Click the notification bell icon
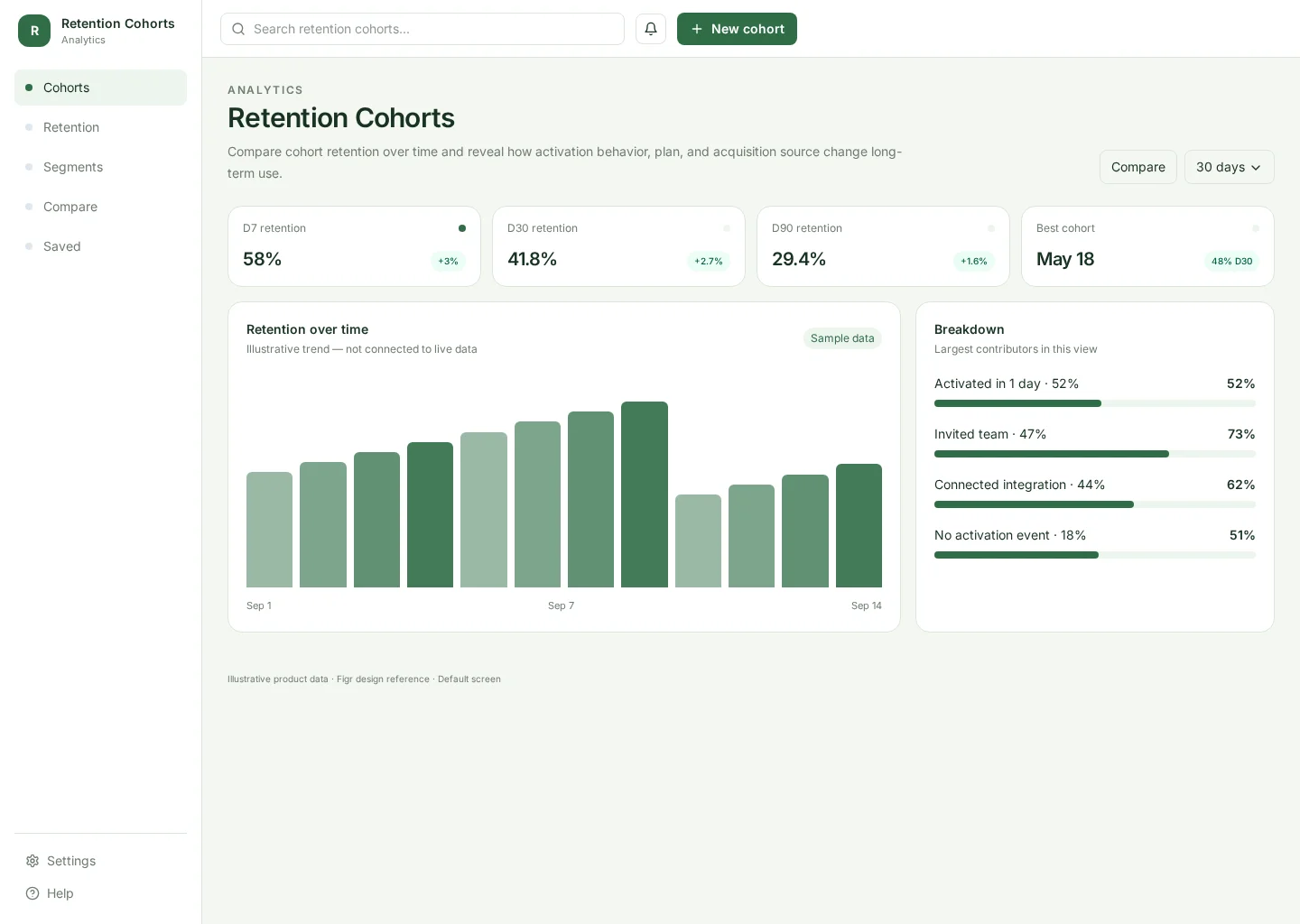Viewport: 1300px width, 924px height. [651, 29]
